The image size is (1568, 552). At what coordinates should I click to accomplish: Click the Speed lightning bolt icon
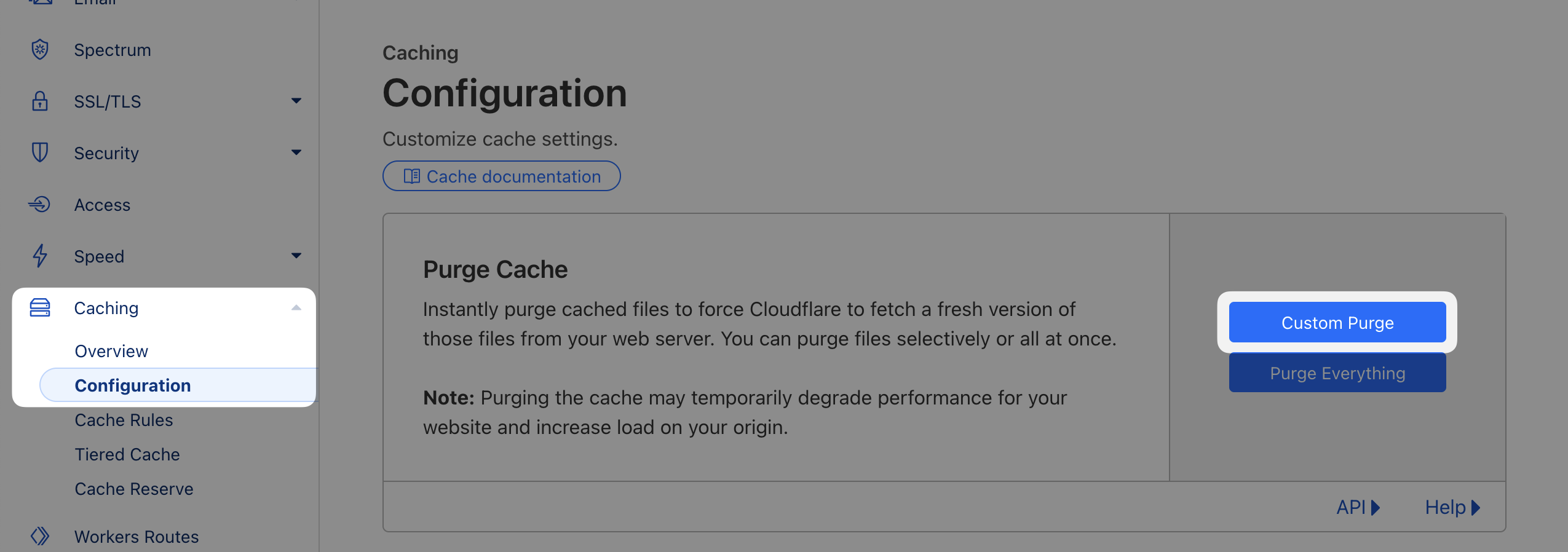click(40, 256)
